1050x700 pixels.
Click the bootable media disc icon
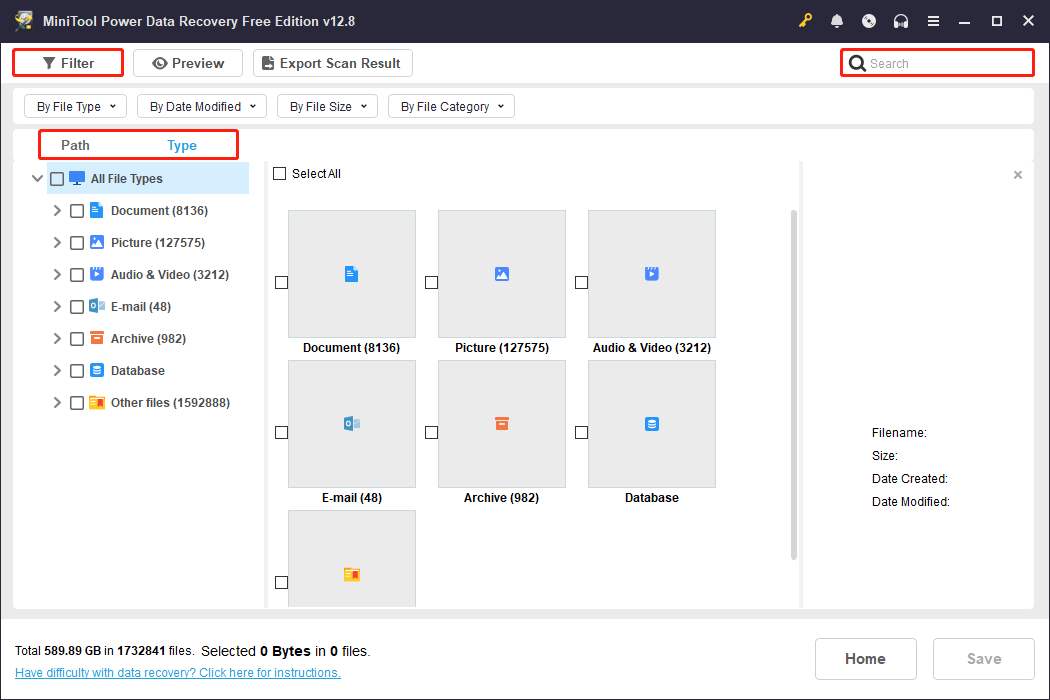pos(869,20)
